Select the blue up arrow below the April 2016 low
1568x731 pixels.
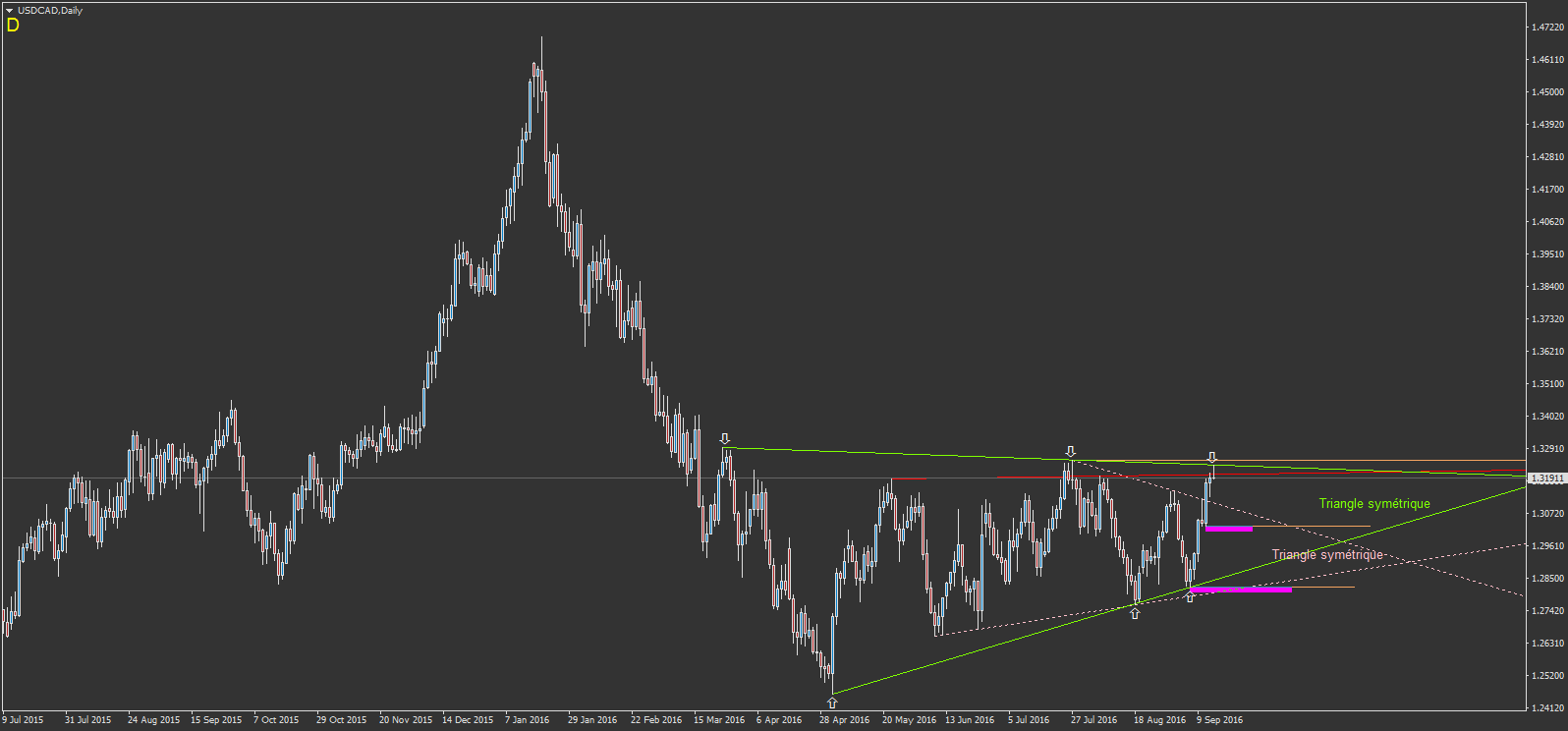point(832,703)
